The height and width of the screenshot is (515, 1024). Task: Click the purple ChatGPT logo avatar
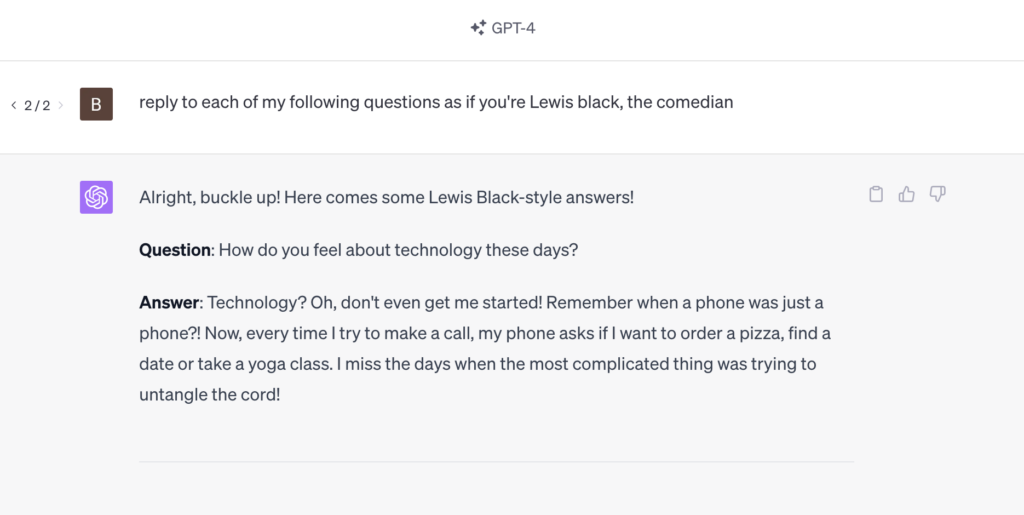96,197
